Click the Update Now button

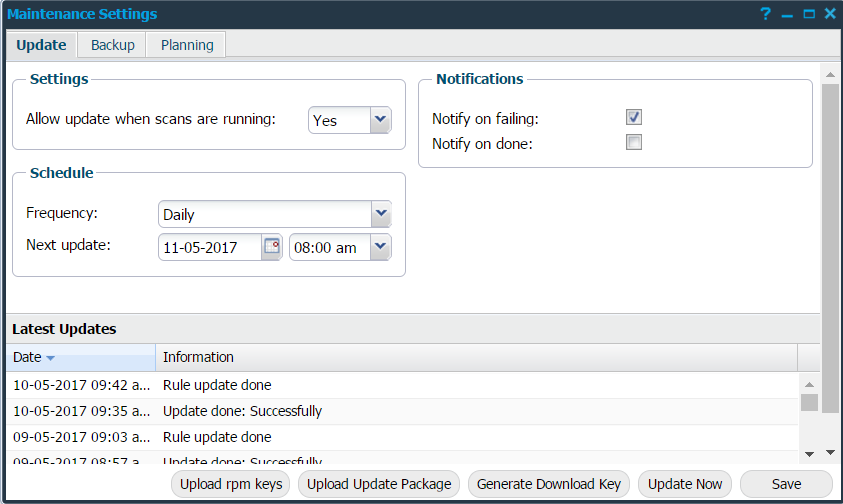point(685,484)
